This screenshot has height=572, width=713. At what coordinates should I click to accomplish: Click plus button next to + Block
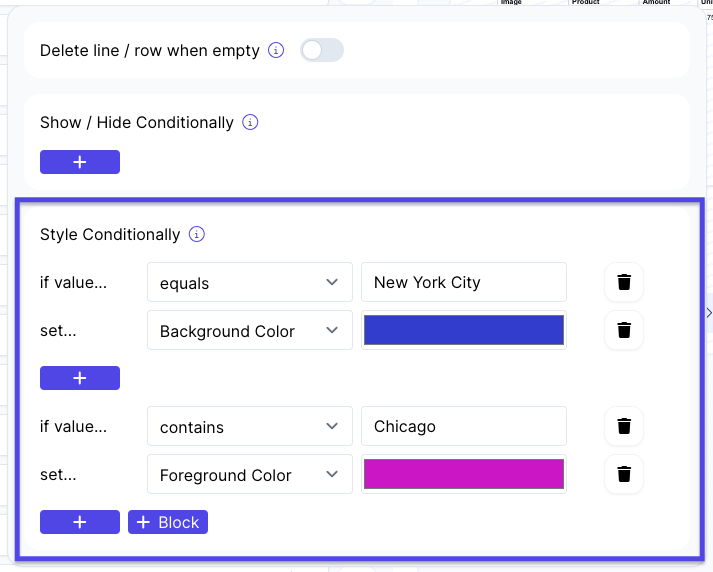point(80,522)
